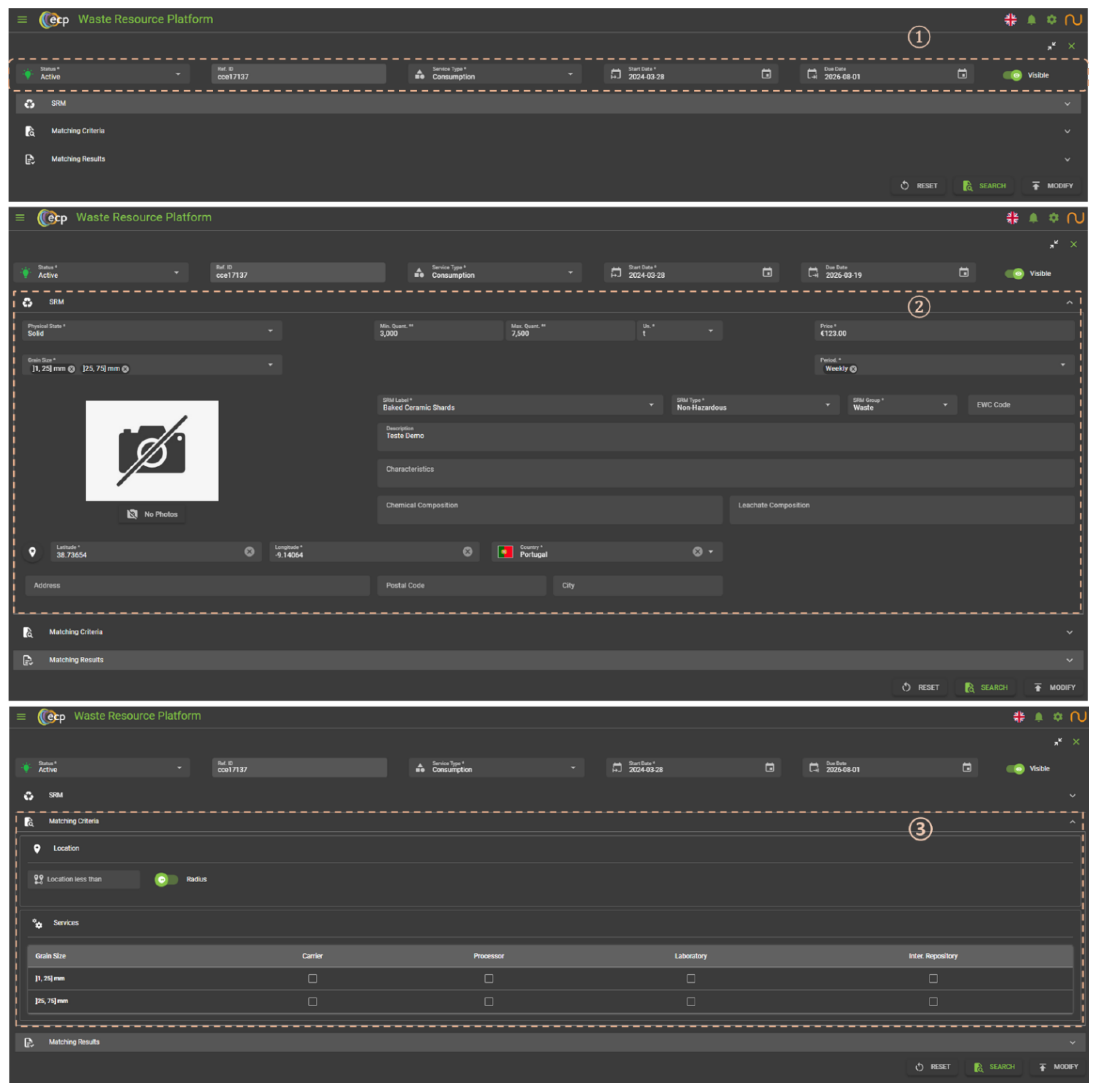Remove the ]1, 25] mm grain size chip
Image resolution: width=1097 pixels, height=1092 pixels.
tap(72, 370)
